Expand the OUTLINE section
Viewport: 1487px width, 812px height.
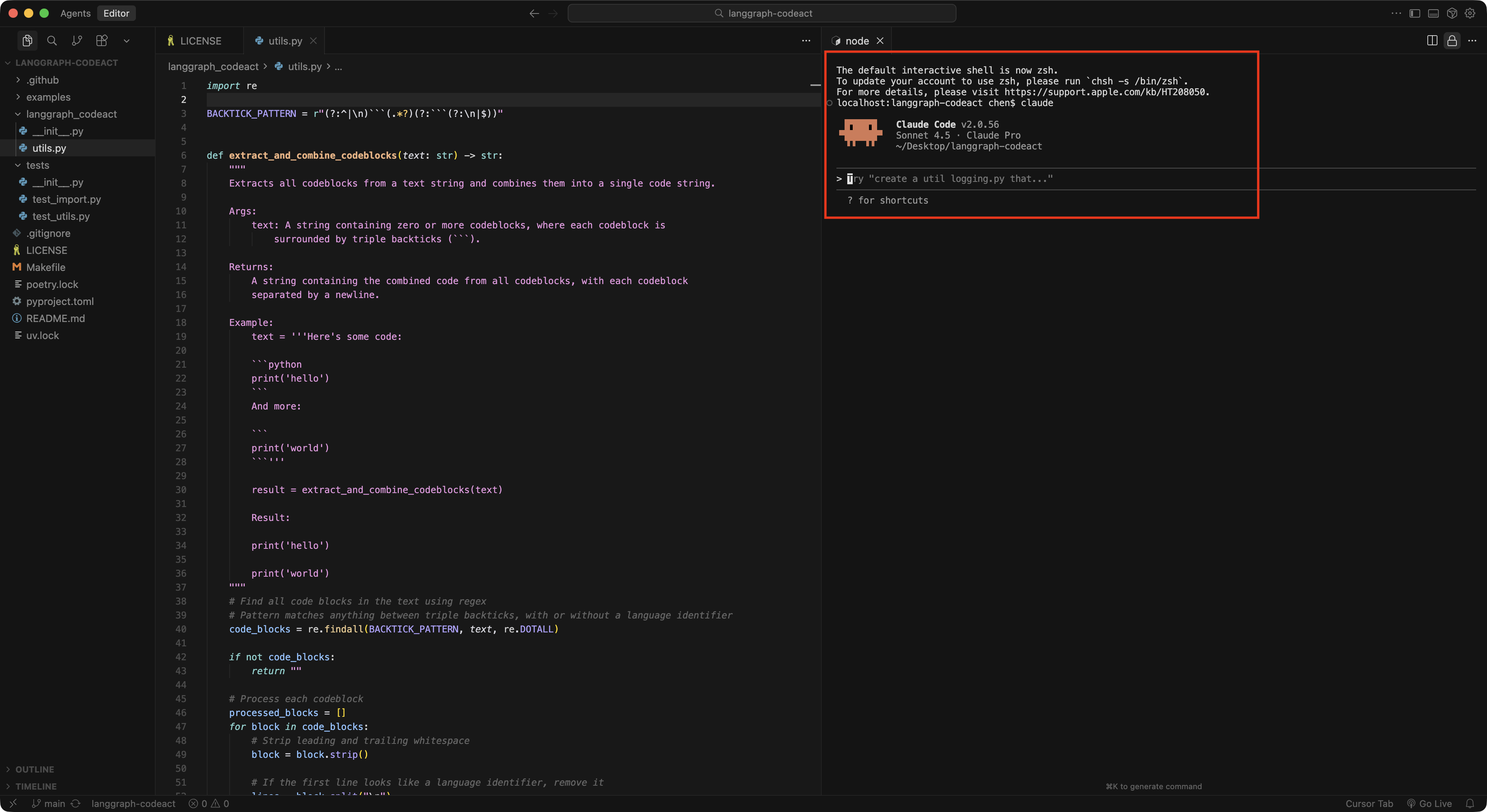[34, 769]
